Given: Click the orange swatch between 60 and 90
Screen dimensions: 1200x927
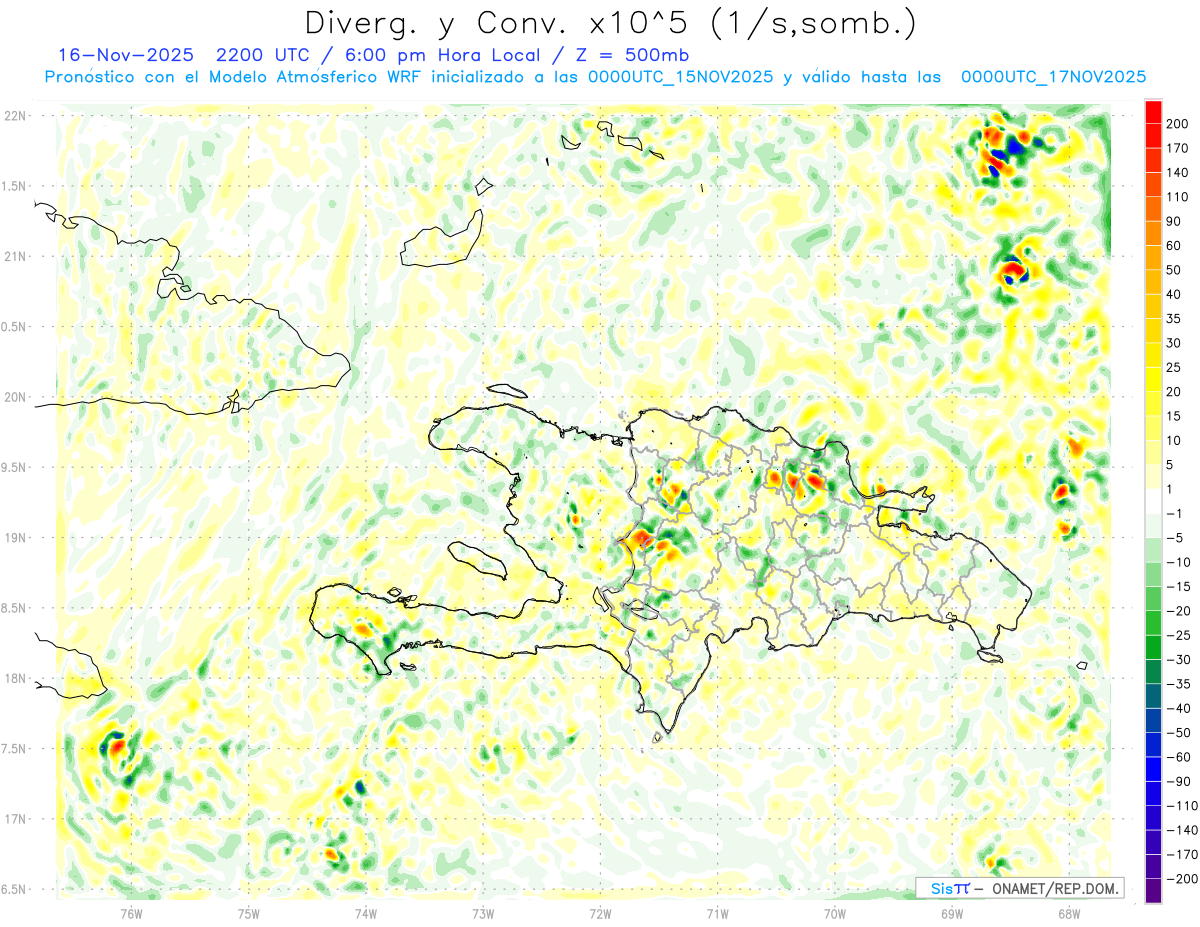Looking at the screenshot, I should coord(1153,234).
